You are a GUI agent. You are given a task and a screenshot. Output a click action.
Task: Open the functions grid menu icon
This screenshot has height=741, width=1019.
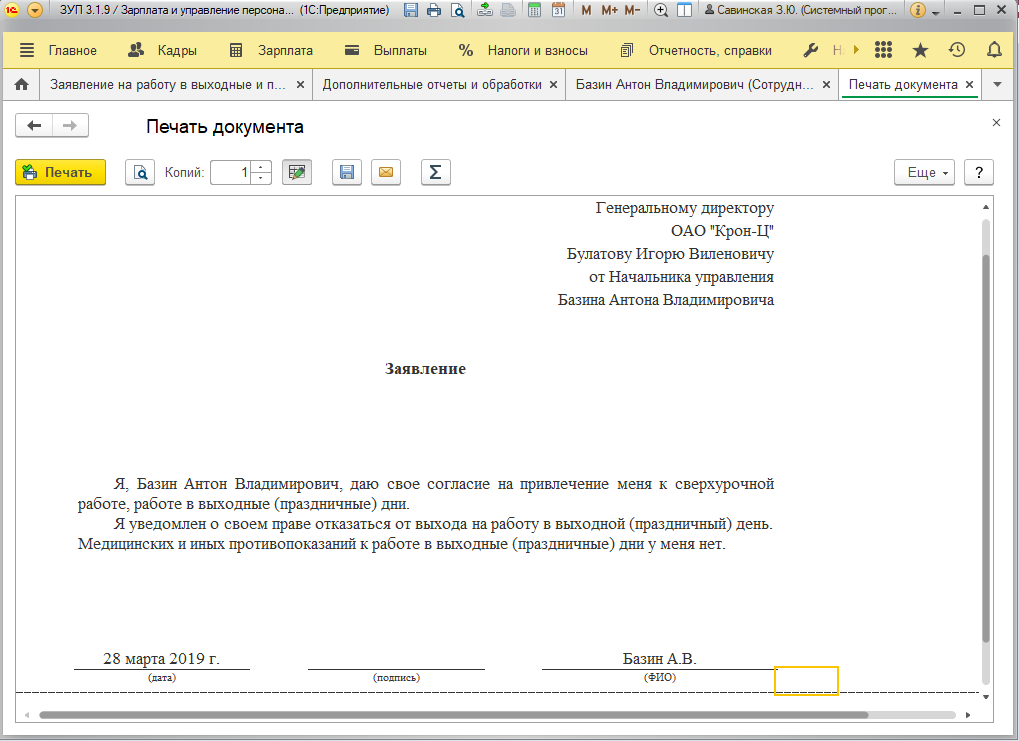[x=883, y=50]
